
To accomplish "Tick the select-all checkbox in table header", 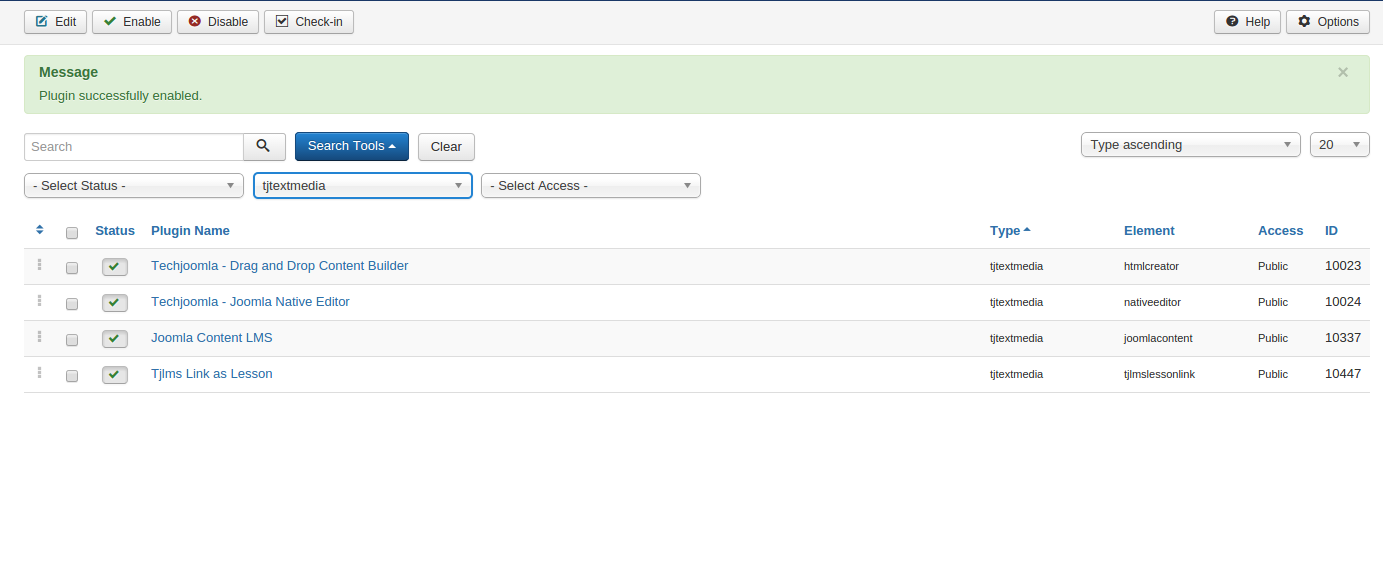I will [x=72, y=233].
